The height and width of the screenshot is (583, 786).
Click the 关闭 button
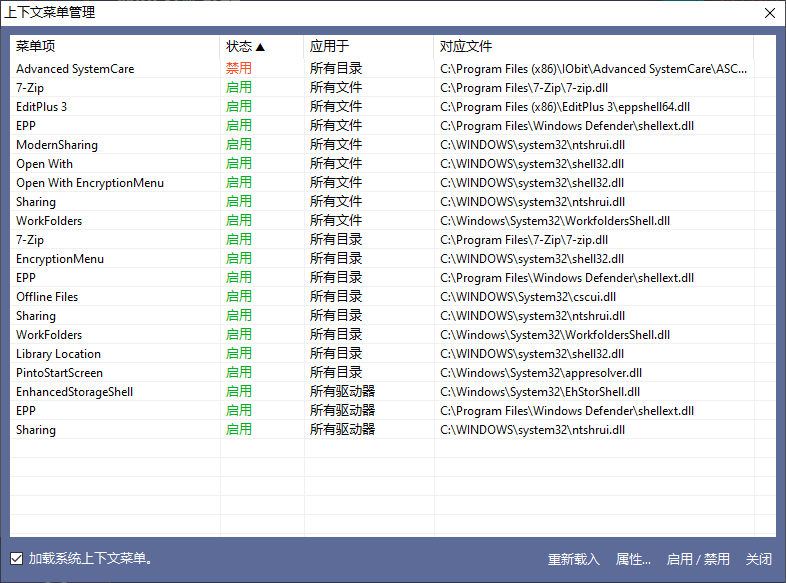tap(758, 559)
